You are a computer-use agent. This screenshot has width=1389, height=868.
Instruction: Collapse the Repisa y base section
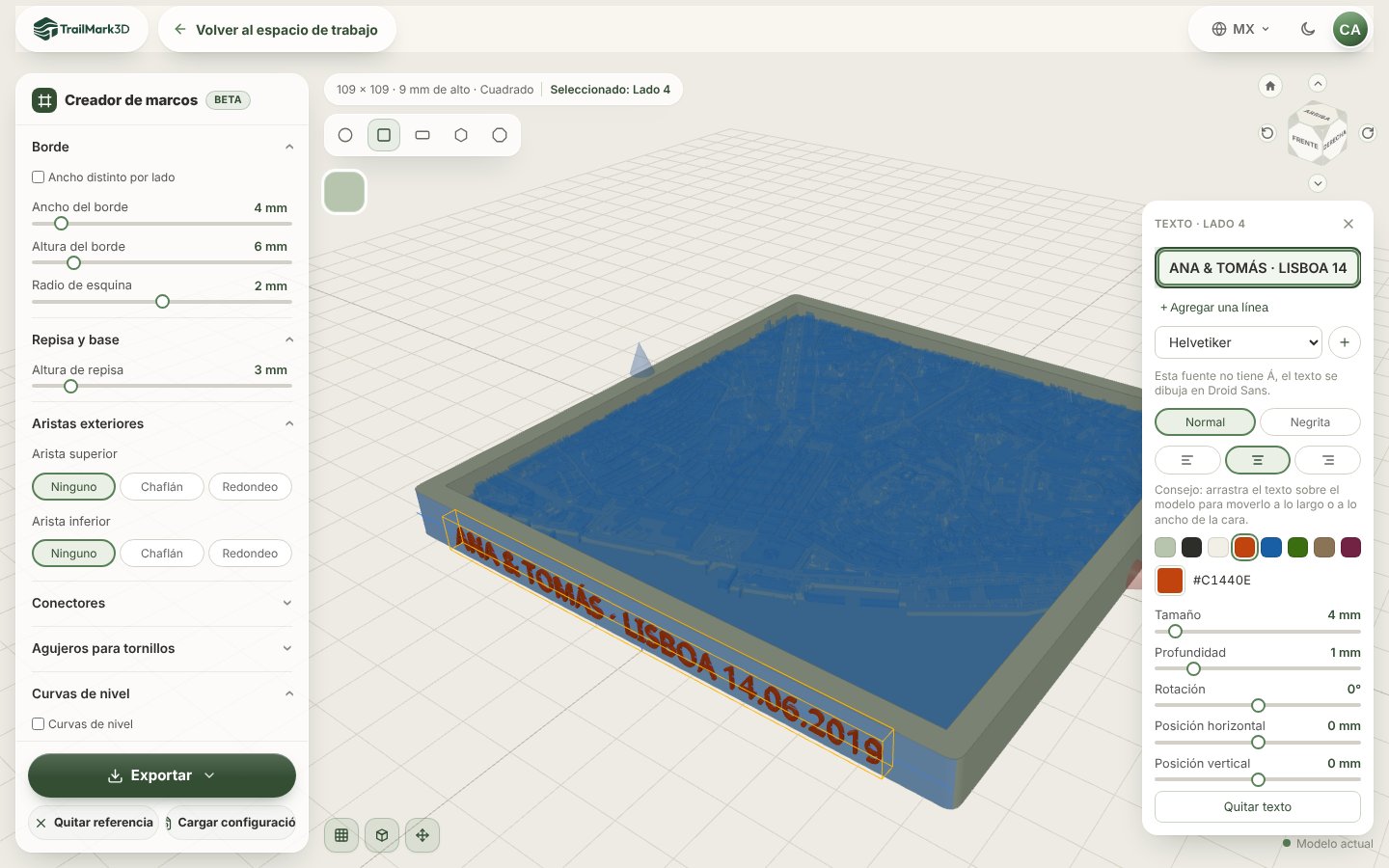[x=162, y=339]
